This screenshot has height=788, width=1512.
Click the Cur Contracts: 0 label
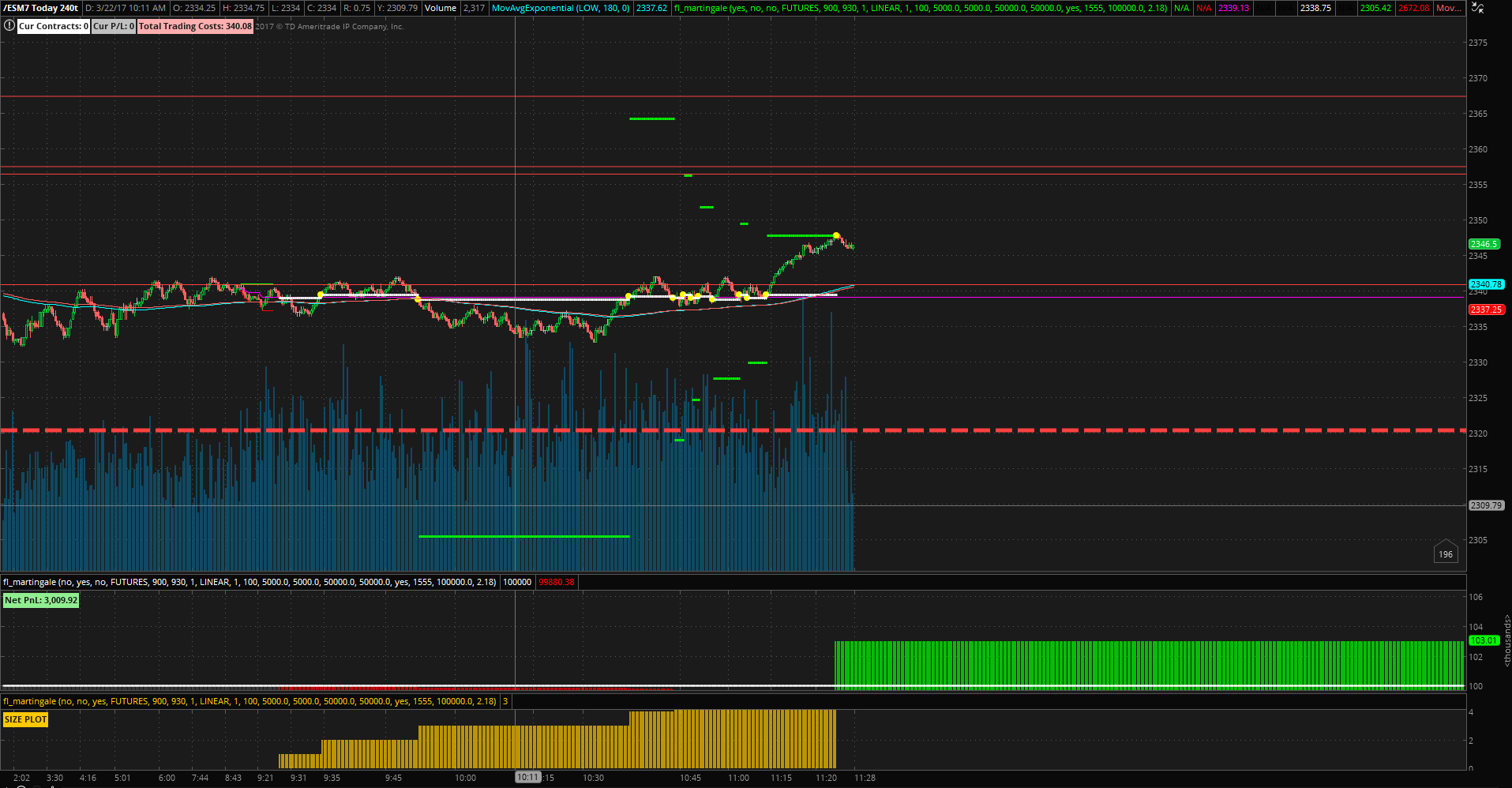point(54,26)
